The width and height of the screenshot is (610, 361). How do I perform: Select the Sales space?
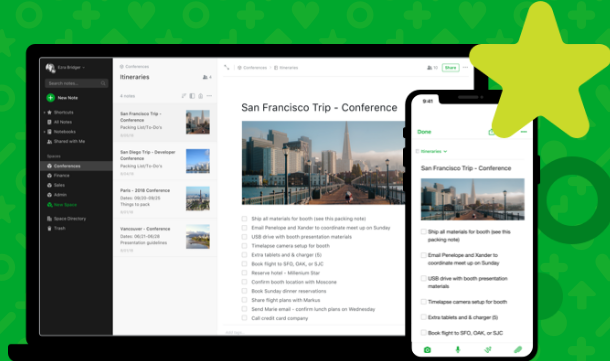59,185
